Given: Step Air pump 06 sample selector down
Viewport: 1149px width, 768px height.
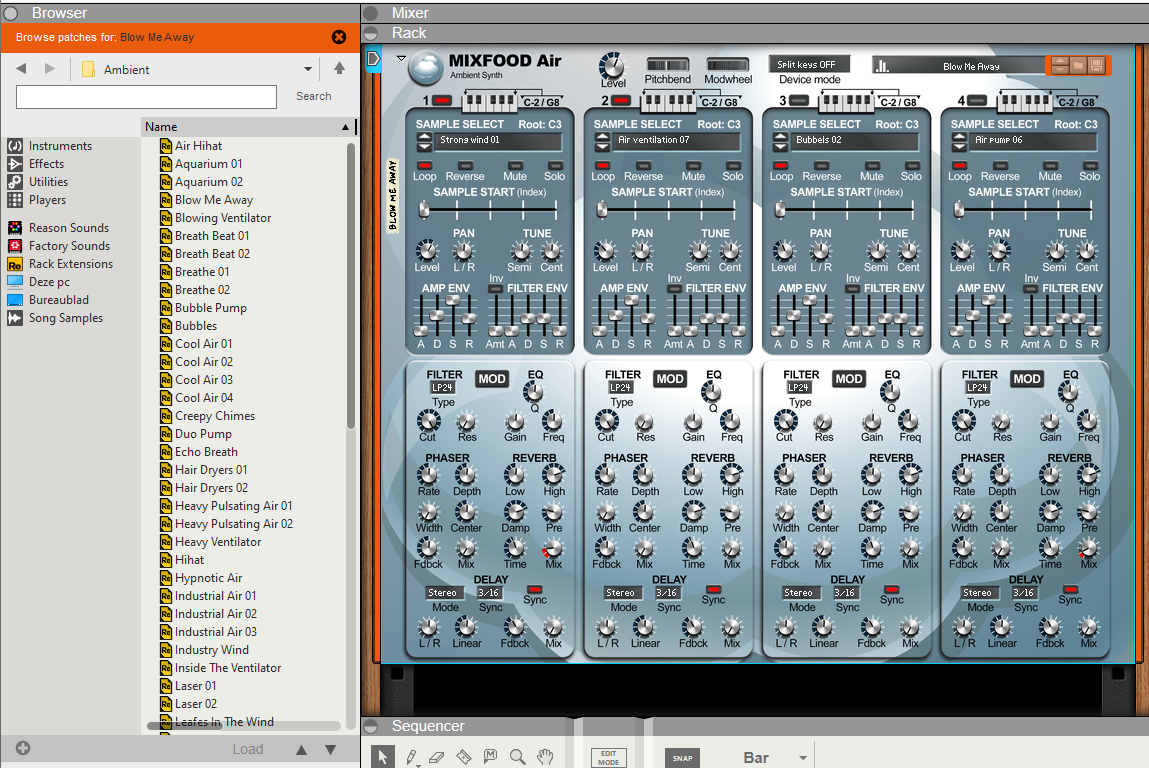Looking at the screenshot, I should (959, 147).
